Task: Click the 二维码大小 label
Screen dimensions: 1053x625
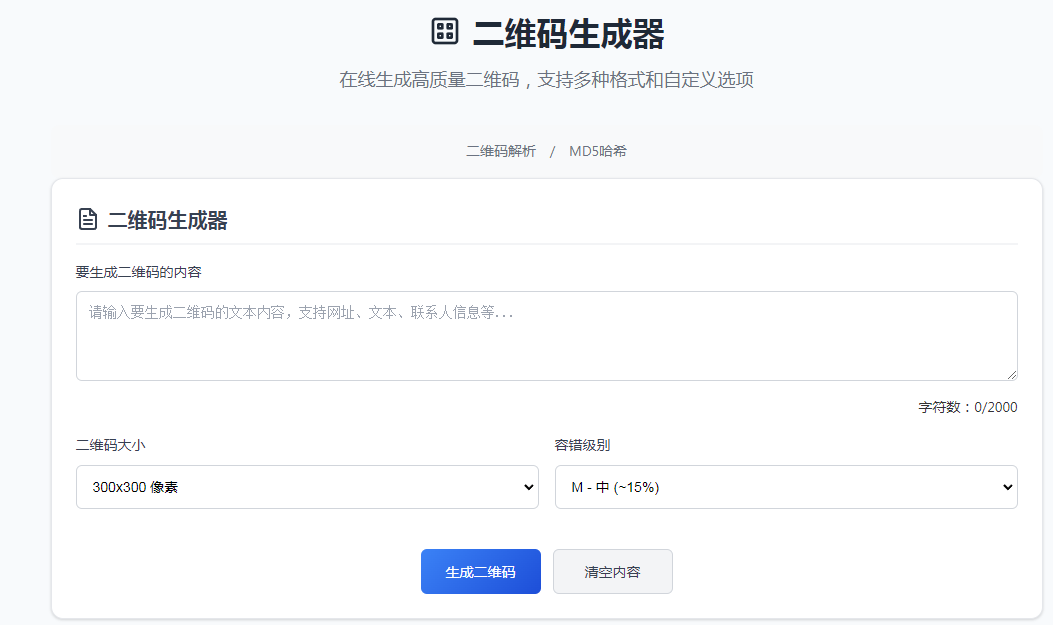Action: click(110, 445)
